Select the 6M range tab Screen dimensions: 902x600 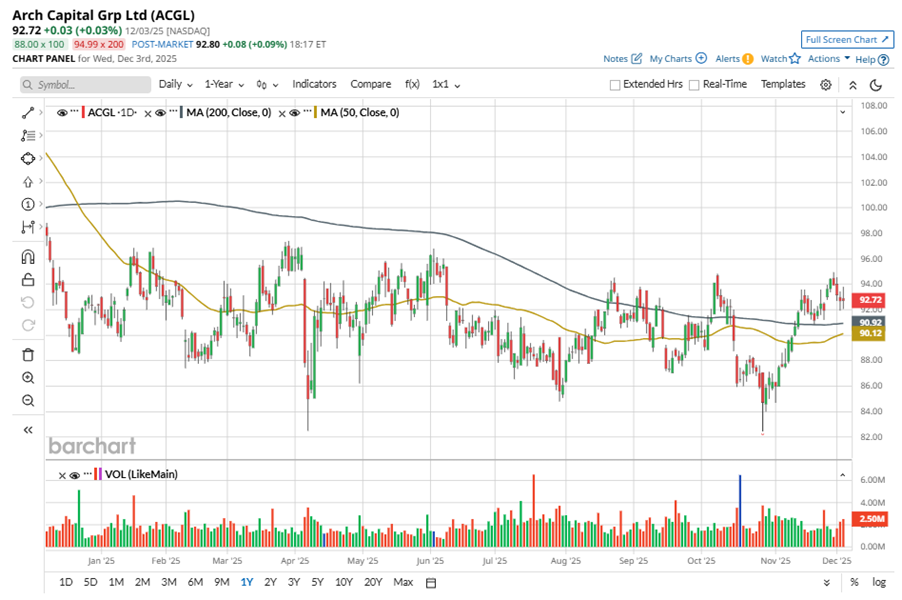(195, 582)
